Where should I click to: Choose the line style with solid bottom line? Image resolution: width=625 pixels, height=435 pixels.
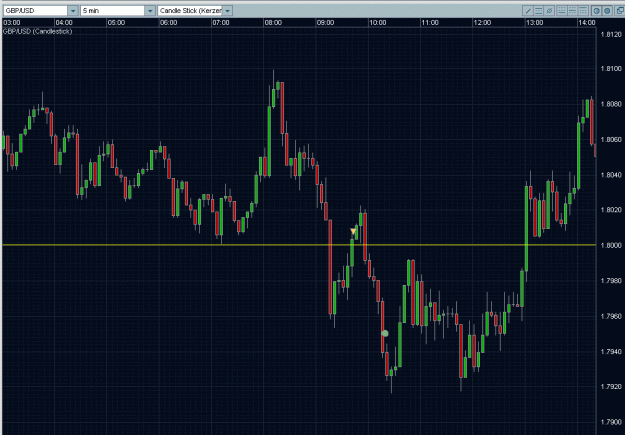(562, 11)
